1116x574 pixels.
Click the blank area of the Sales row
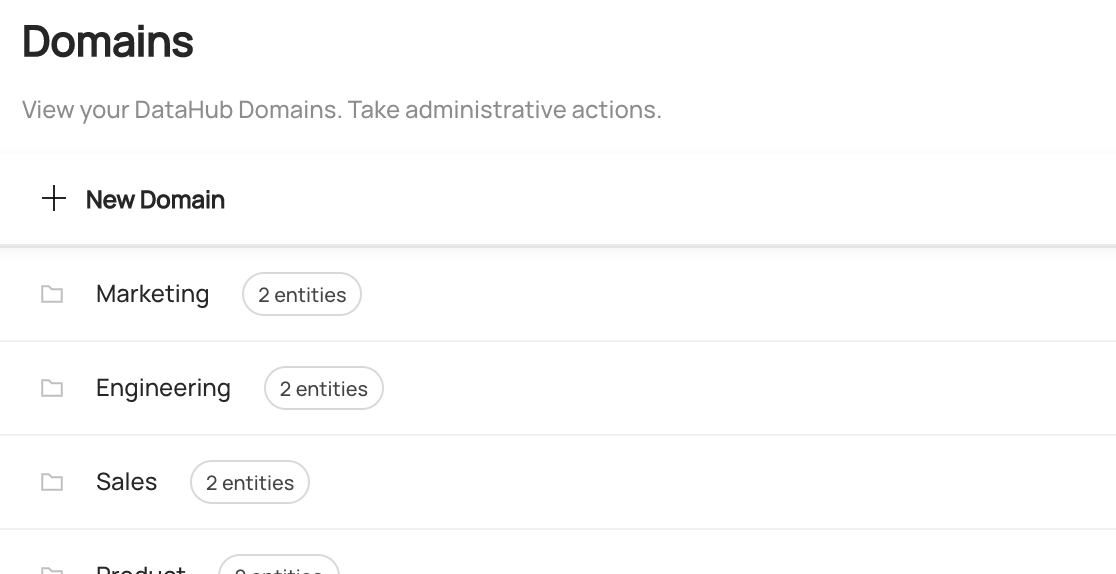740,482
